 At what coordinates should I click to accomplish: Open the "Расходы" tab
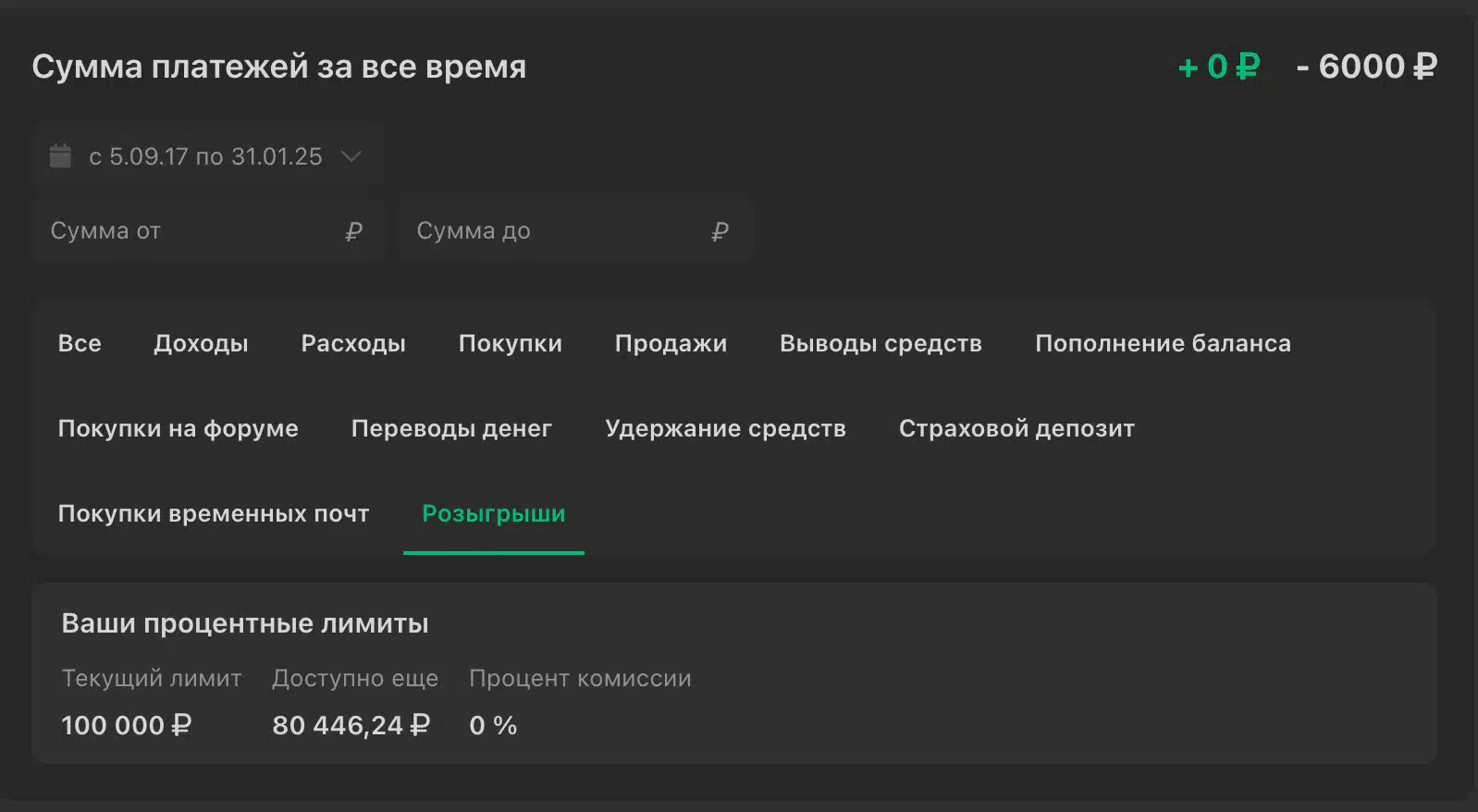[353, 343]
